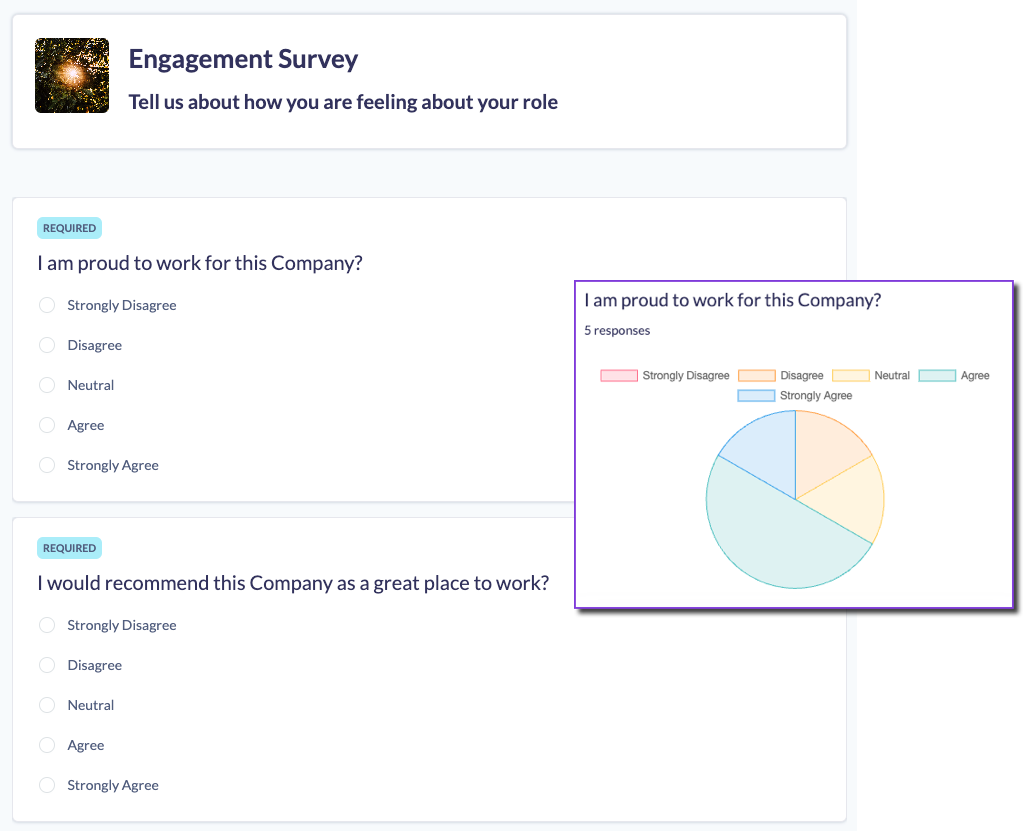Image resolution: width=1023 pixels, height=831 pixels.
Task: Toggle the Strongly Agree blue legend swatch
Action: (x=757, y=396)
